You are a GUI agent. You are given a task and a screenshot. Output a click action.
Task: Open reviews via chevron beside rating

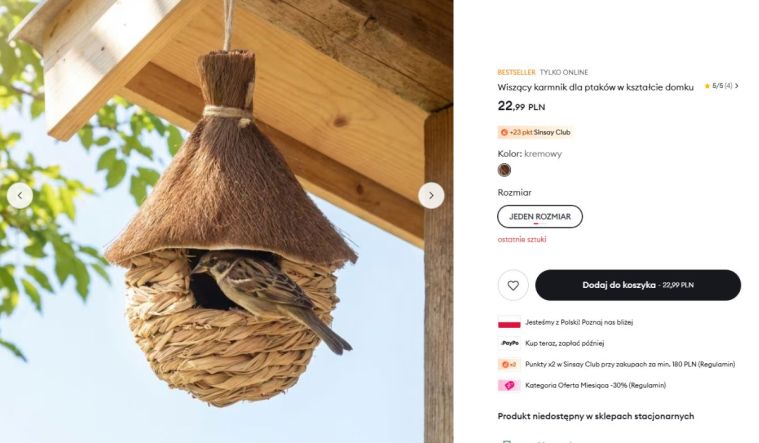[737, 86]
